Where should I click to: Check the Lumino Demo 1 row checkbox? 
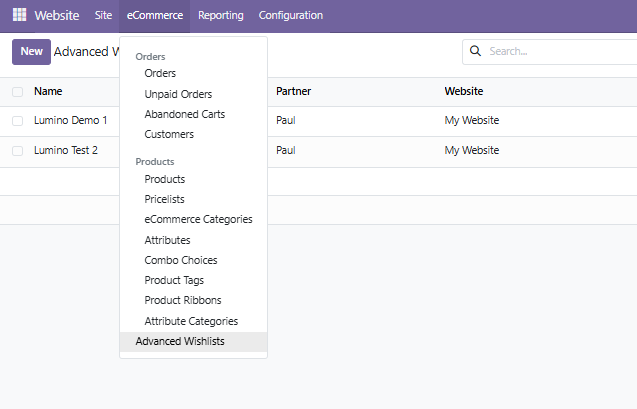point(17,121)
